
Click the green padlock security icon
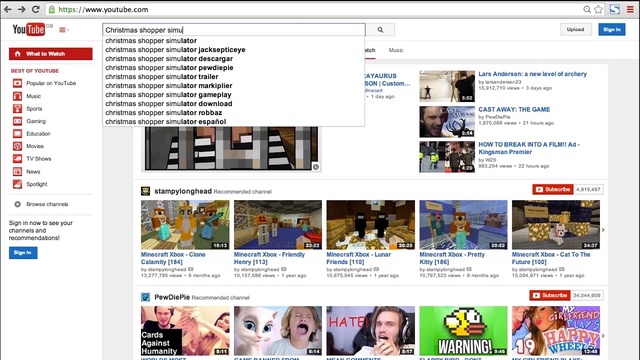(52, 9)
